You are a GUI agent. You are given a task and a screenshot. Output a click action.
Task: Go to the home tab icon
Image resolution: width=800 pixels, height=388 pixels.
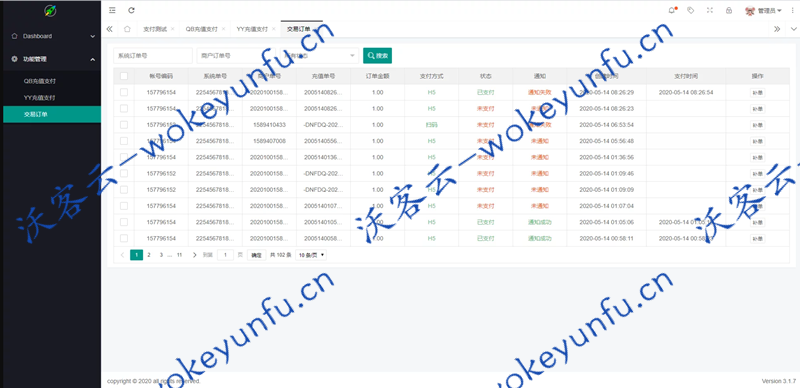click(x=127, y=29)
